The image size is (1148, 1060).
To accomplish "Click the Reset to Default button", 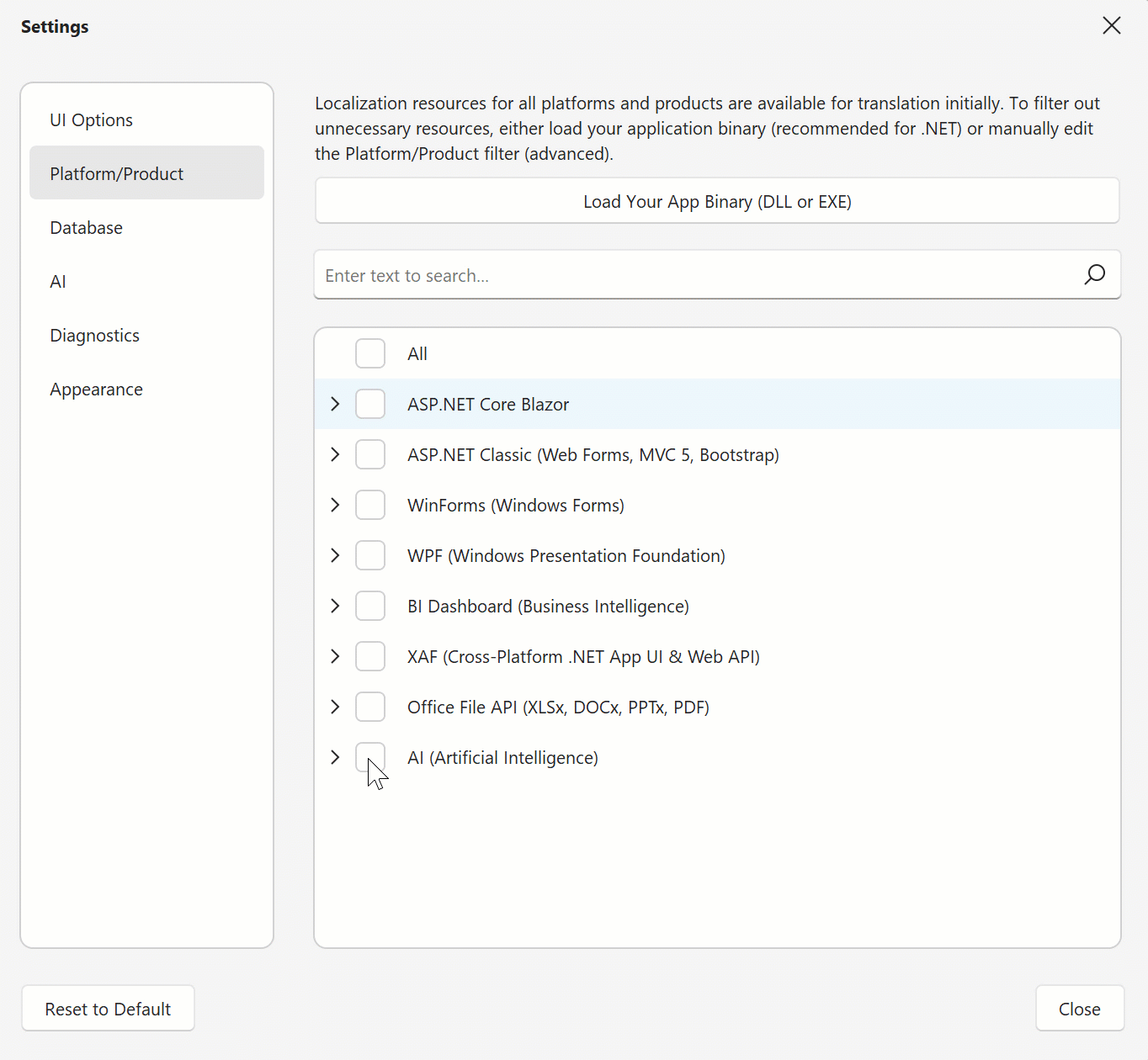I will click(108, 1009).
